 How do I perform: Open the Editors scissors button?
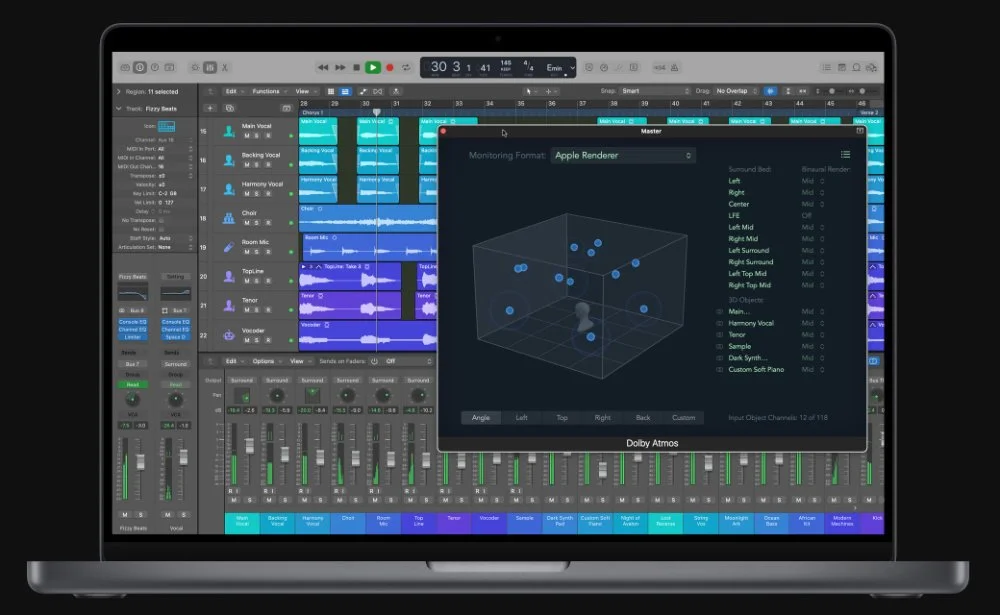[224, 67]
